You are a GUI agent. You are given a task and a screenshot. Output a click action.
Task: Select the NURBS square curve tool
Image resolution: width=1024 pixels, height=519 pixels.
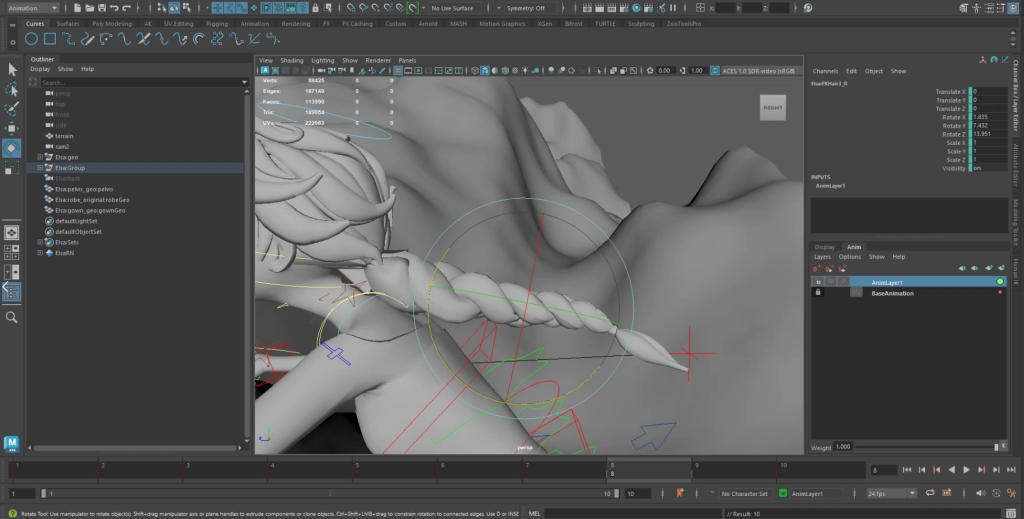pyautogui.click(x=50, y=39)
